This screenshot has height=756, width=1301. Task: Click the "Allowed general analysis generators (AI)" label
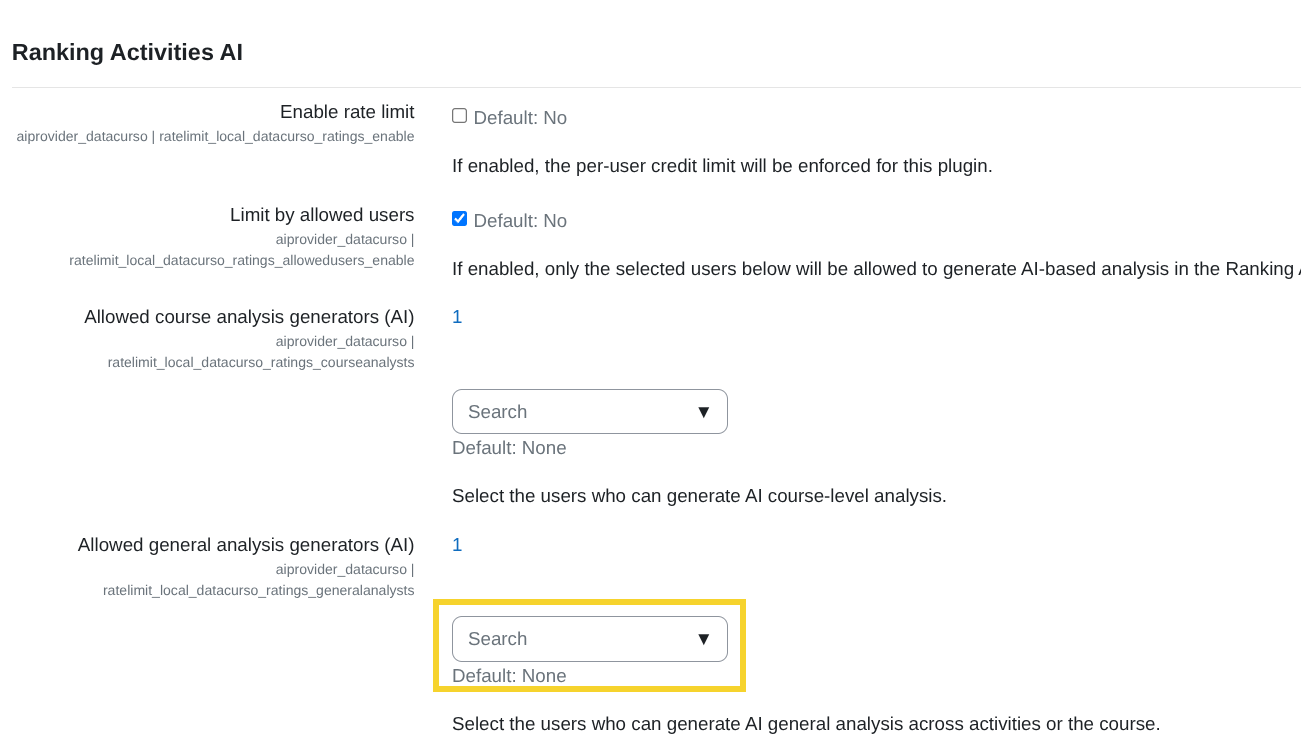(x=246, y=544)
